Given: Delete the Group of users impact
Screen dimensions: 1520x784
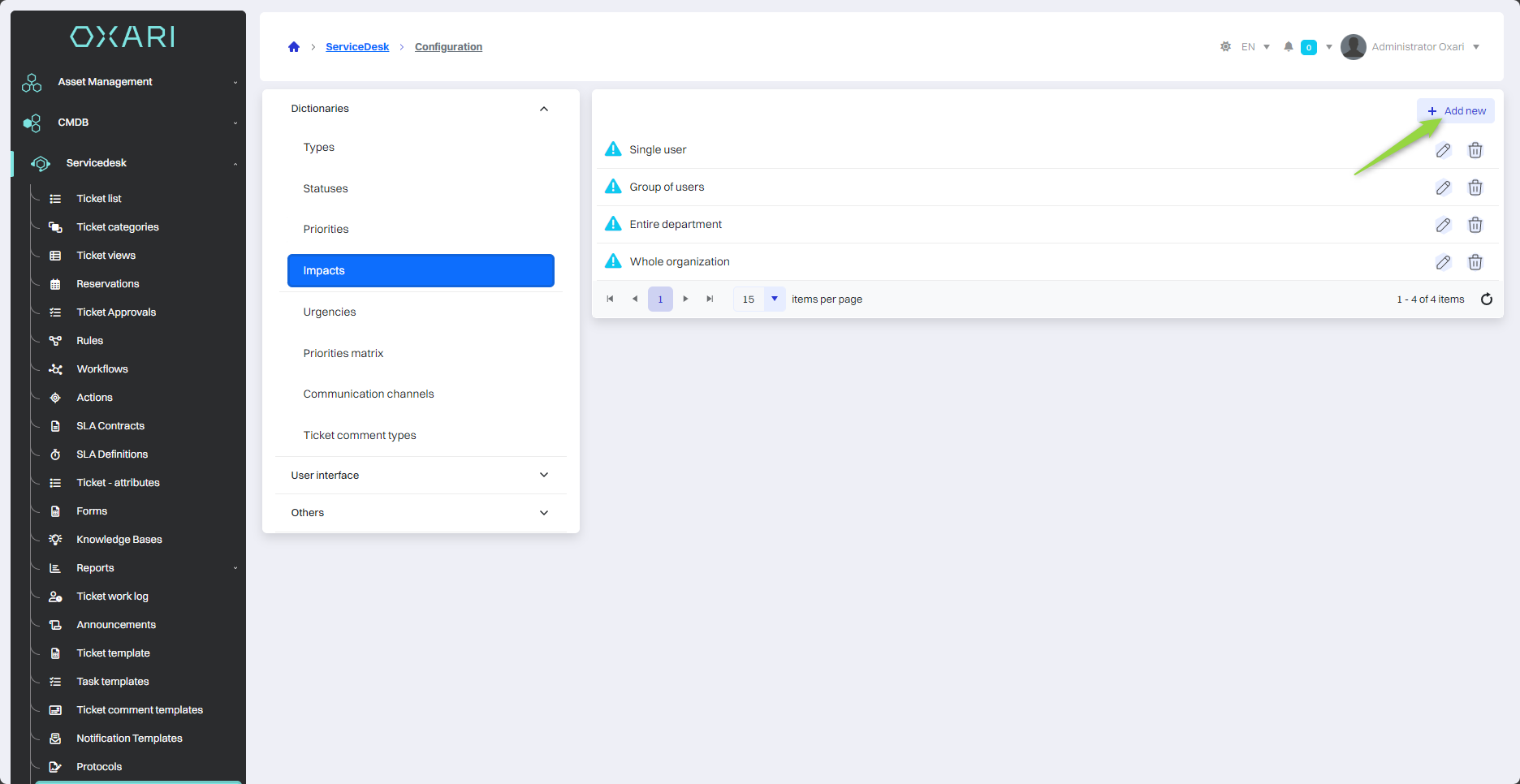Looking at the screenshot, I should pyautogui.click(x=1475, y=187).
